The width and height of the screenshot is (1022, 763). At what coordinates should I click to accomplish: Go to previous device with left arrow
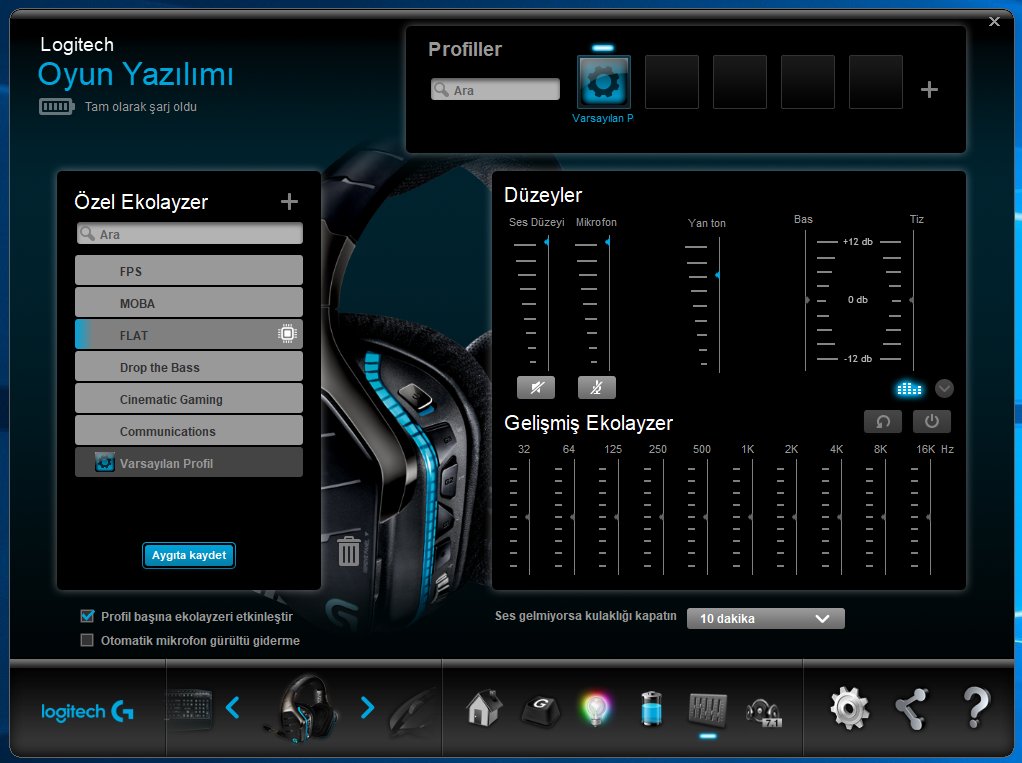point(233,708)
